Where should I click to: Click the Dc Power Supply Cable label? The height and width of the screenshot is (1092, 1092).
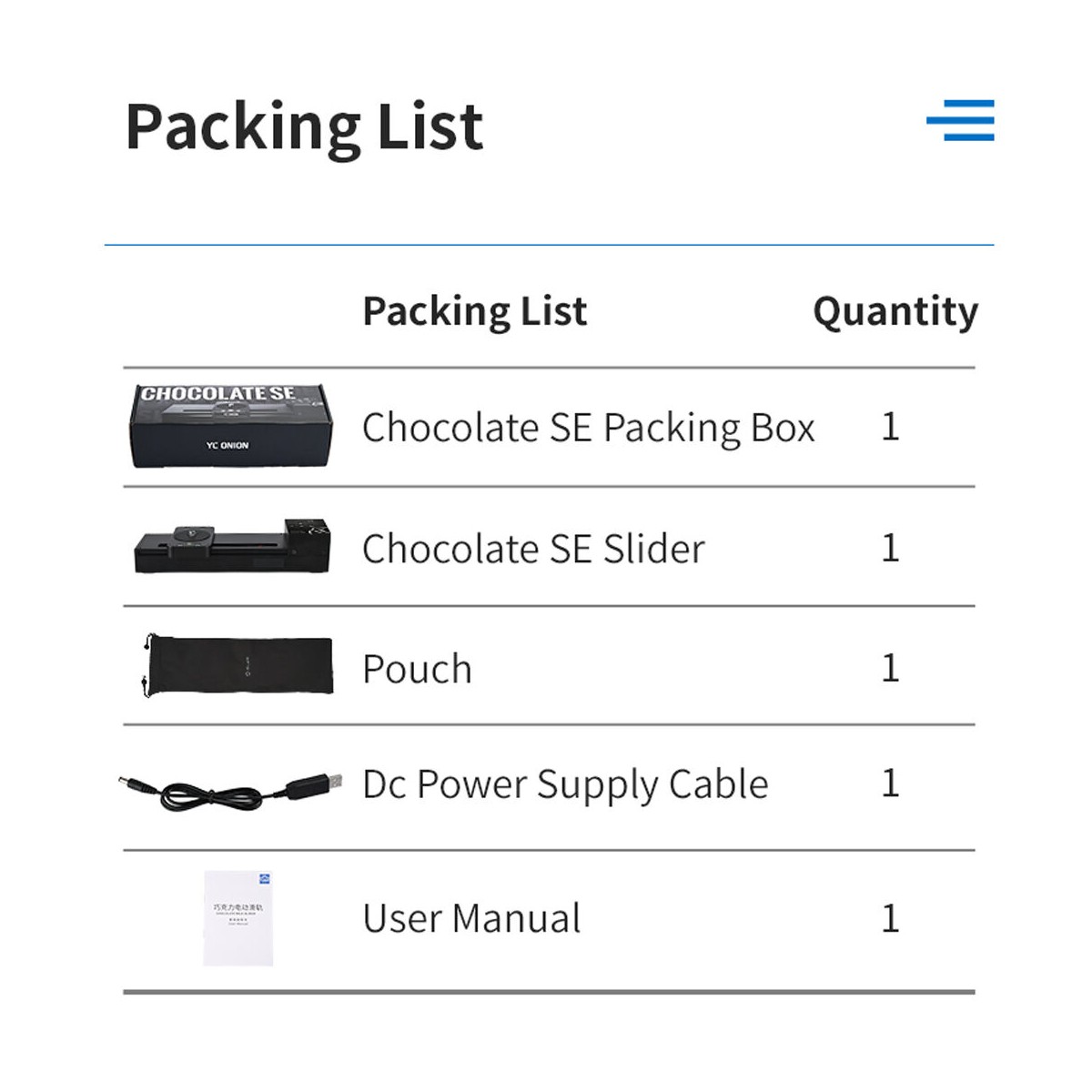[565, 784]
